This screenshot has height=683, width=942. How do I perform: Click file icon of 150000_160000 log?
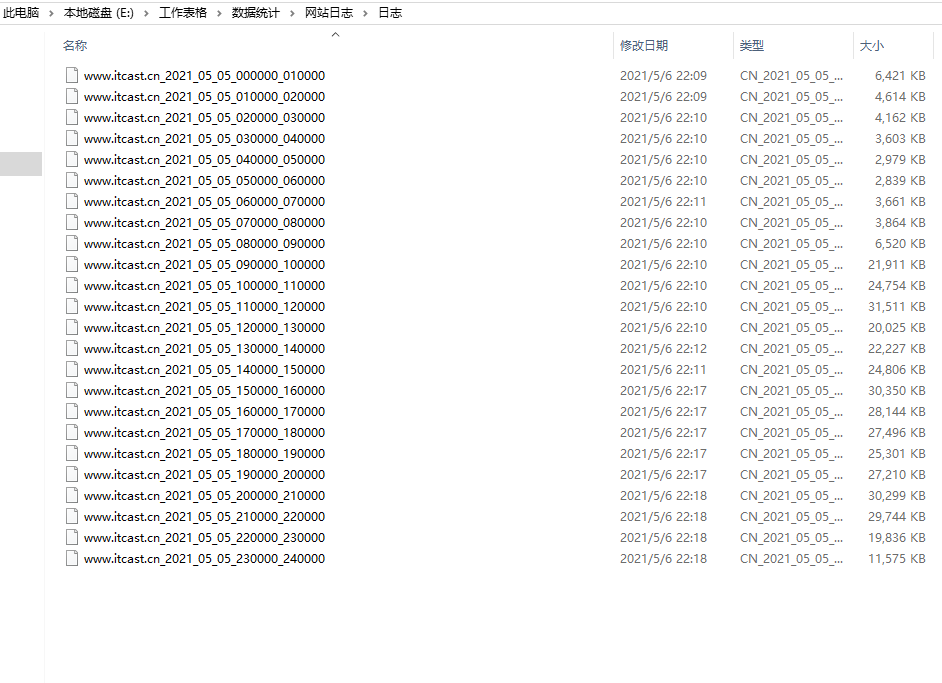[72, 390]
